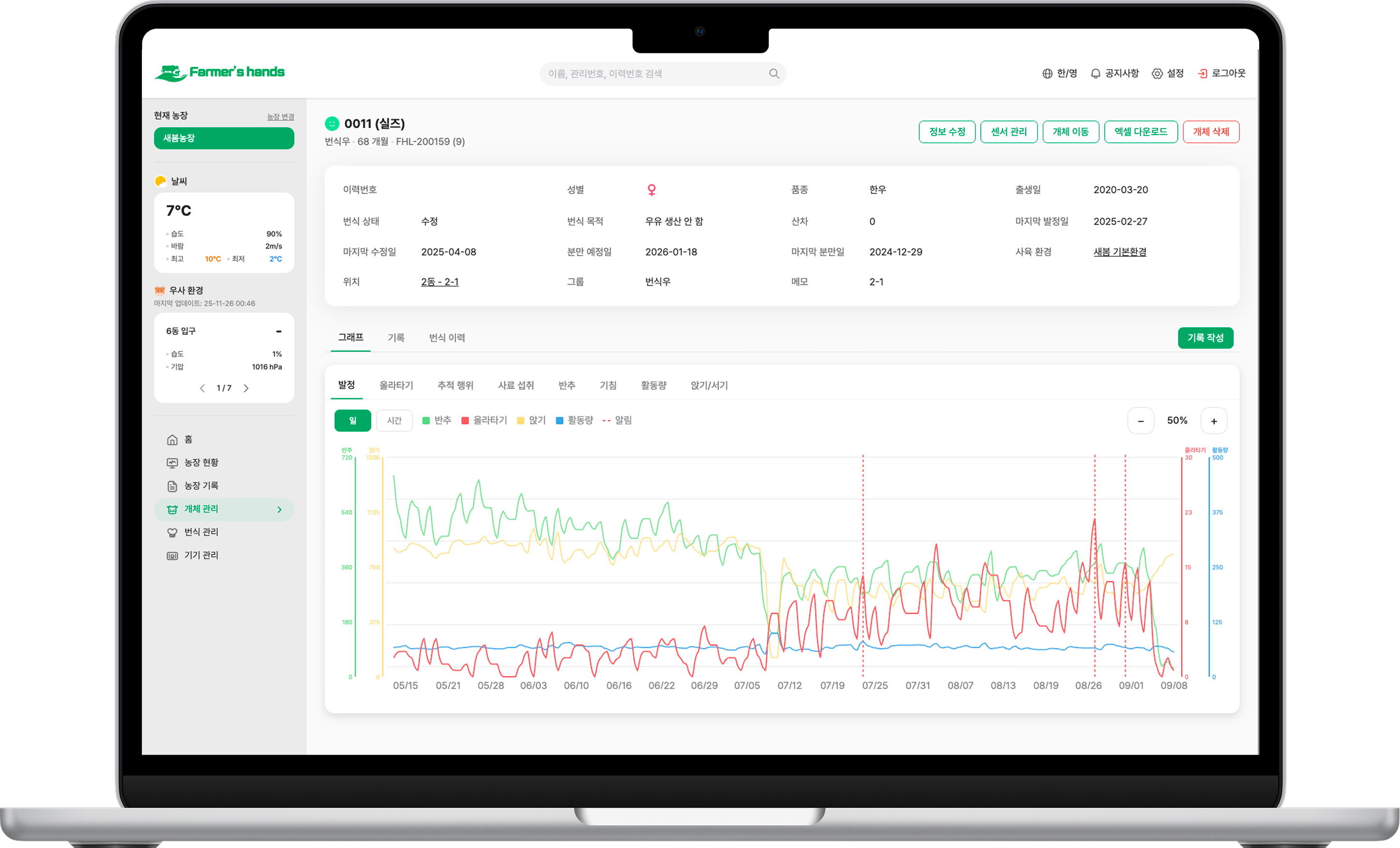Expand the 개체 관리 chevron
The height and width of the screenshot is (848, 1400).
pos(279,510)
